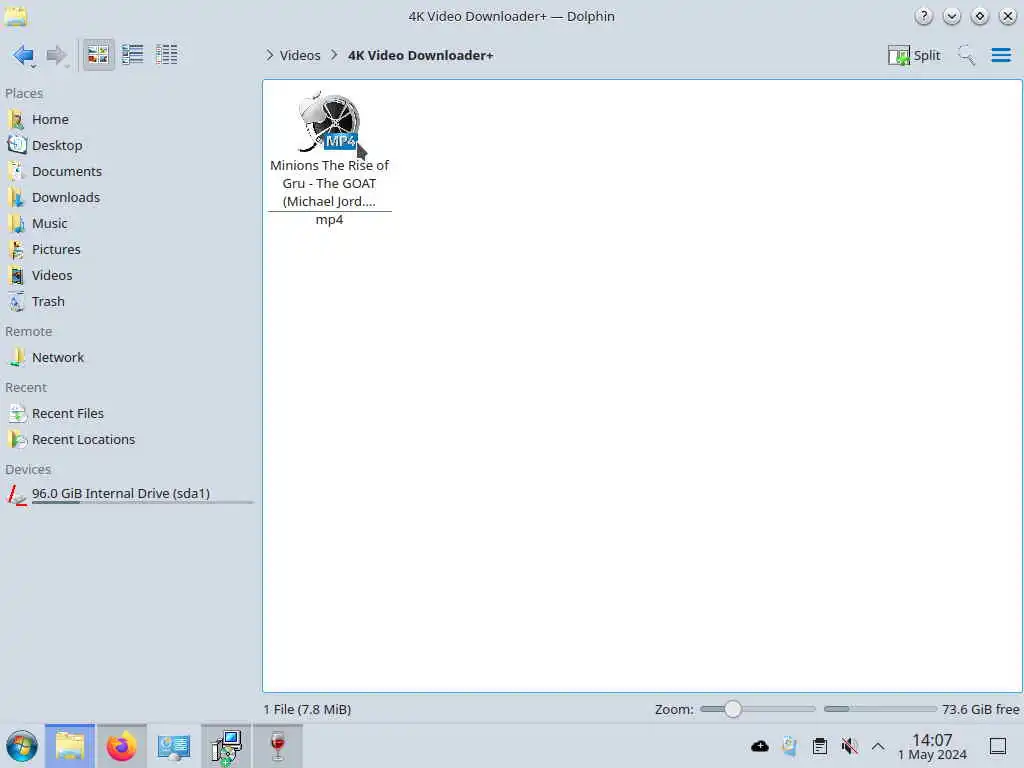Open Network under Remote
Screen dimensions: 1024x768
[57, 358]
